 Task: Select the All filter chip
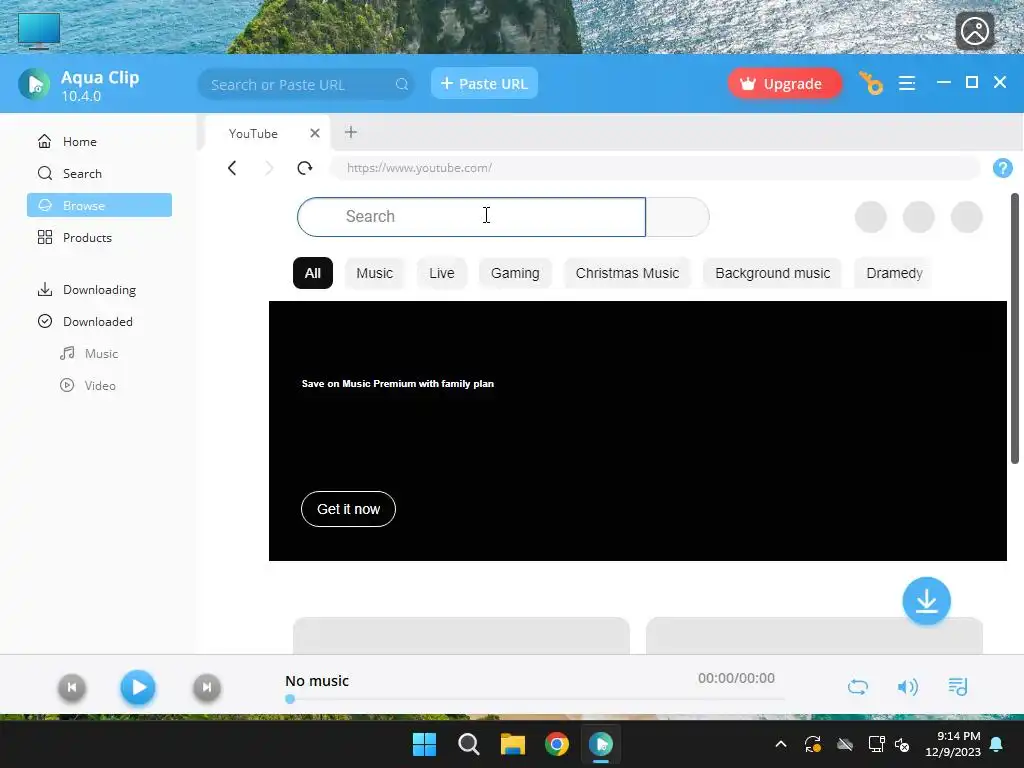313,273
